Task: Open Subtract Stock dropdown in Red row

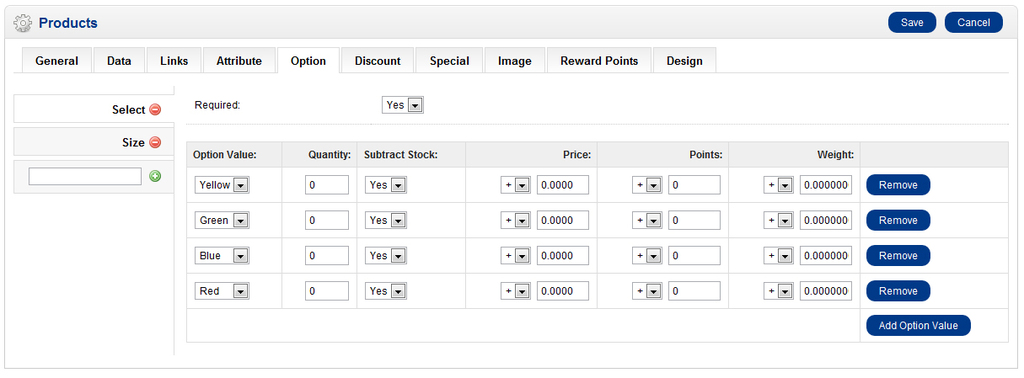Action: 386,291
